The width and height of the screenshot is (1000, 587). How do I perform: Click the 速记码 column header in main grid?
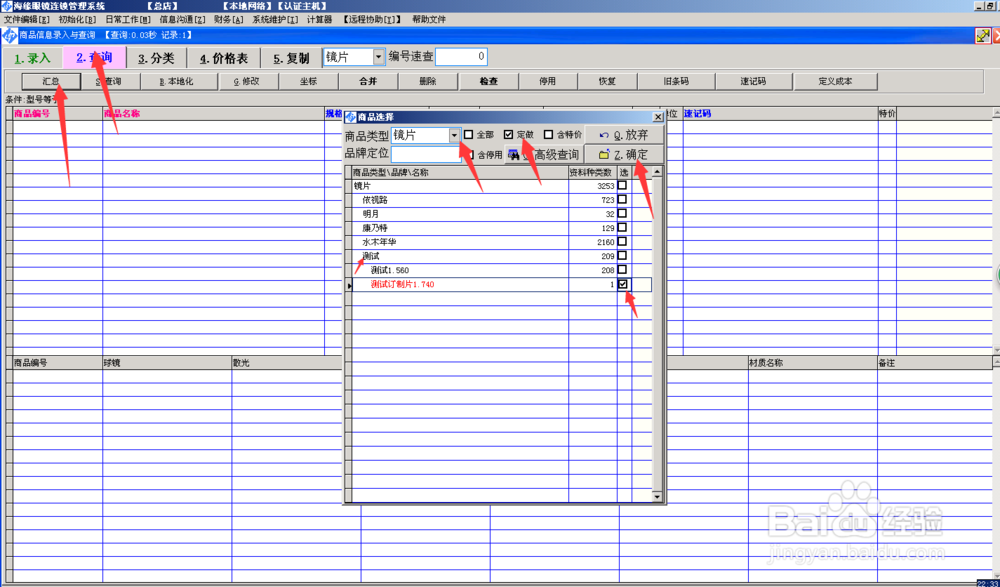click(x=780, y=114)
